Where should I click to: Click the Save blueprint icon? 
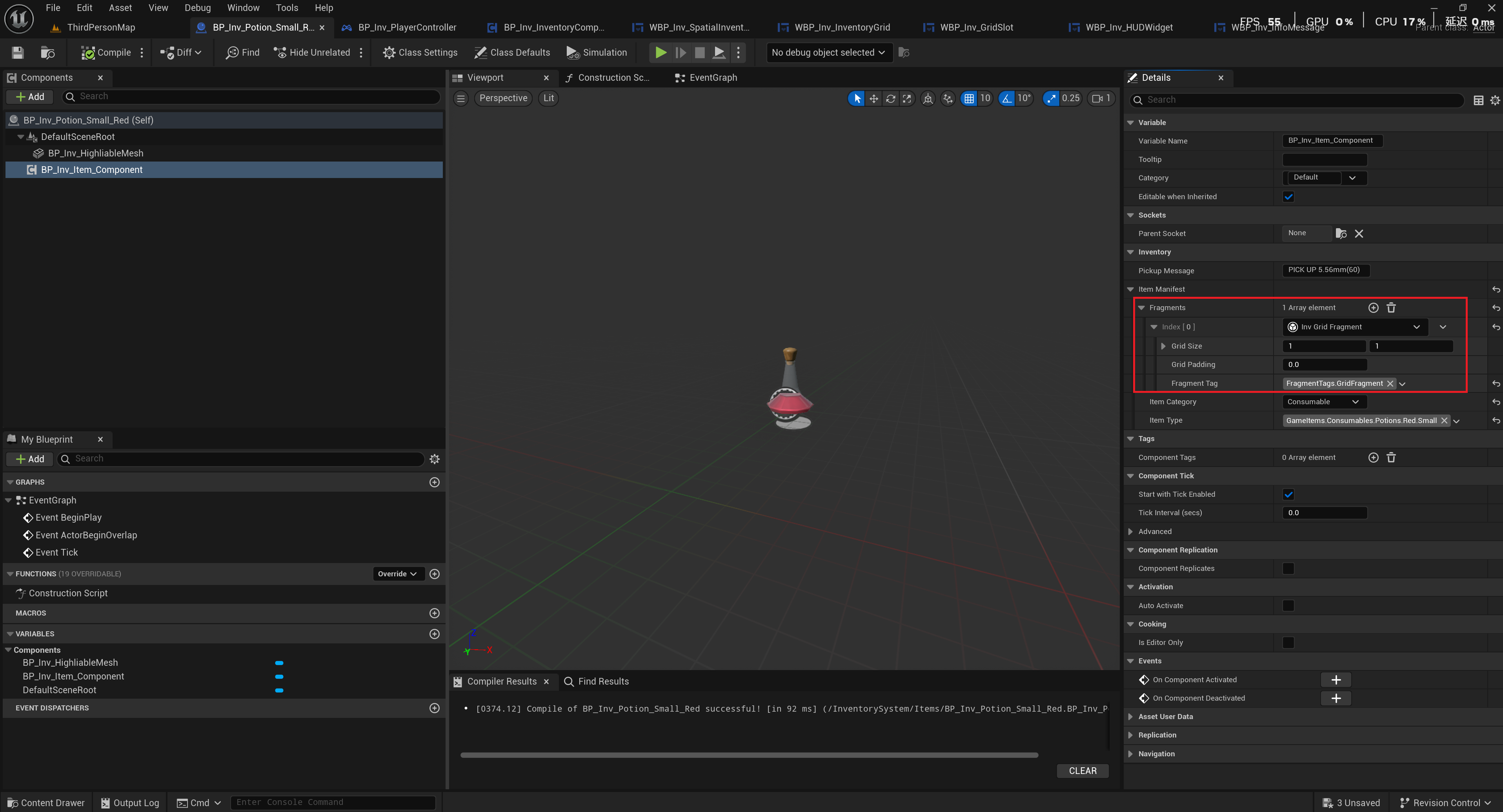pyautogui.click(x=18, y=53)
